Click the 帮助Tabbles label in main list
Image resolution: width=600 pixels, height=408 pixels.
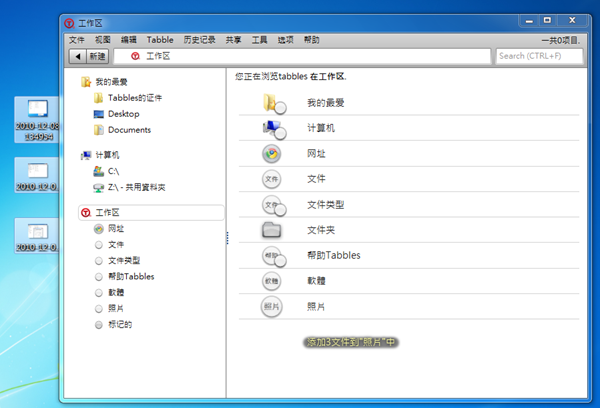tap(334, 255)
